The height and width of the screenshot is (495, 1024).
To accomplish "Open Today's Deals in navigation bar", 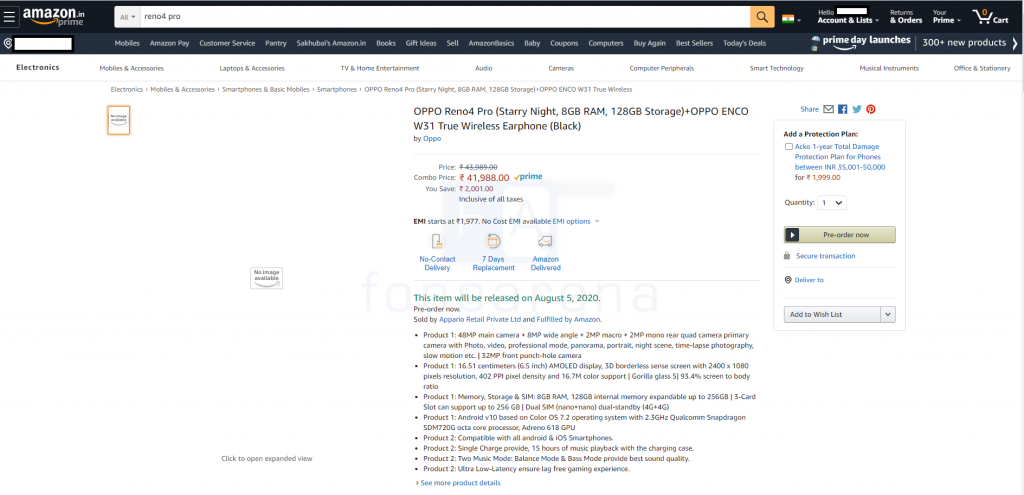I will click(x=744, y=43).
